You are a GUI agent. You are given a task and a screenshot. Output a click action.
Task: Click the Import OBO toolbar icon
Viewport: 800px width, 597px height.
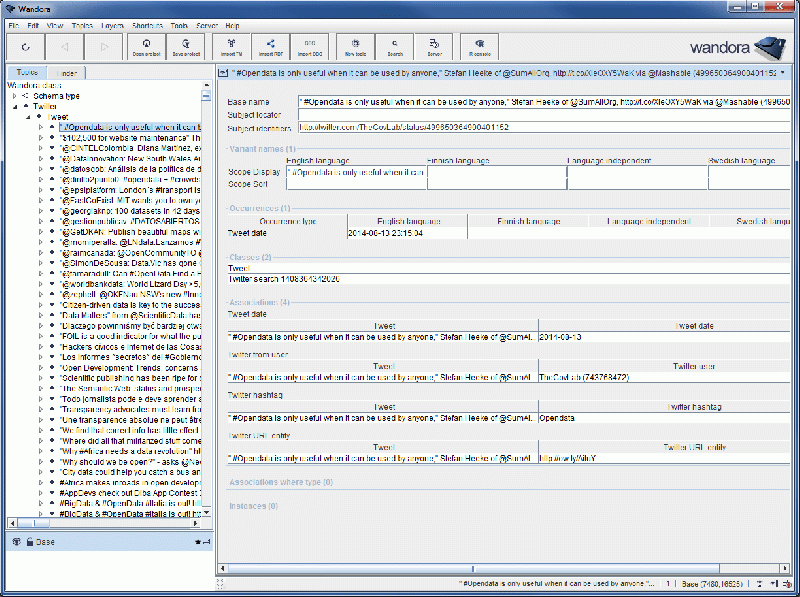(309, 47)
